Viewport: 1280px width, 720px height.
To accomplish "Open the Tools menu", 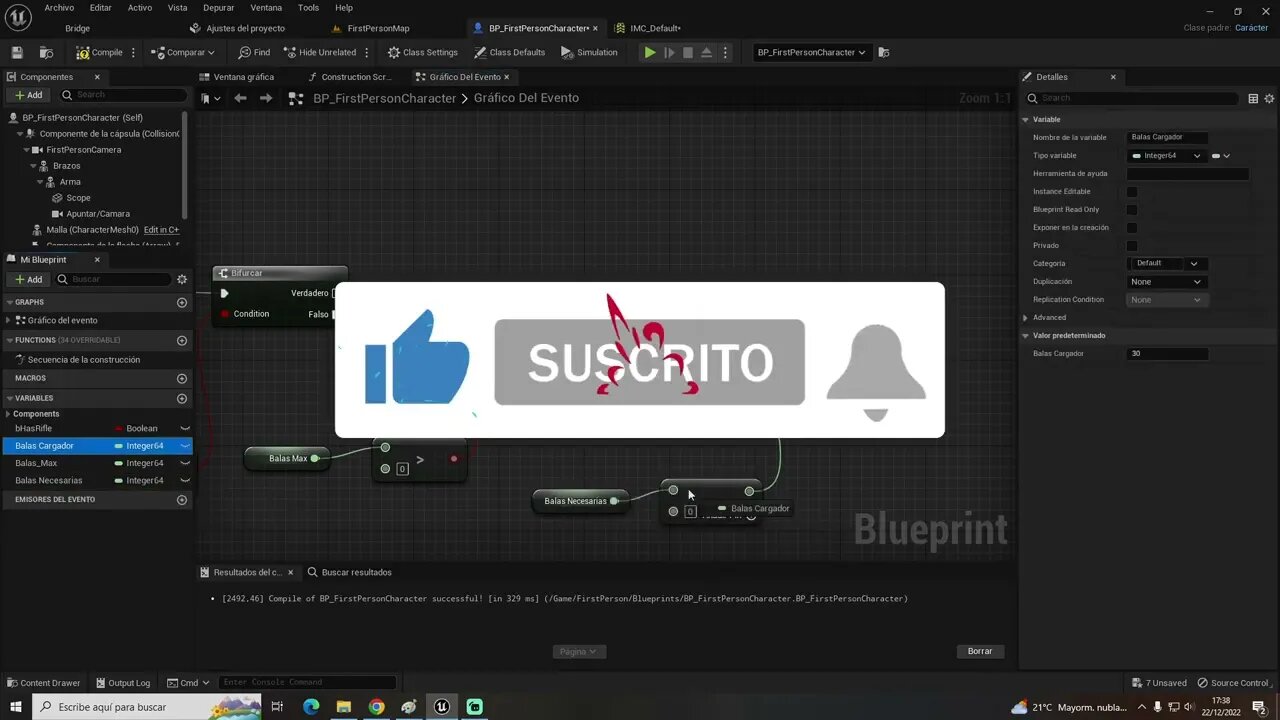I will coord(308,7).
